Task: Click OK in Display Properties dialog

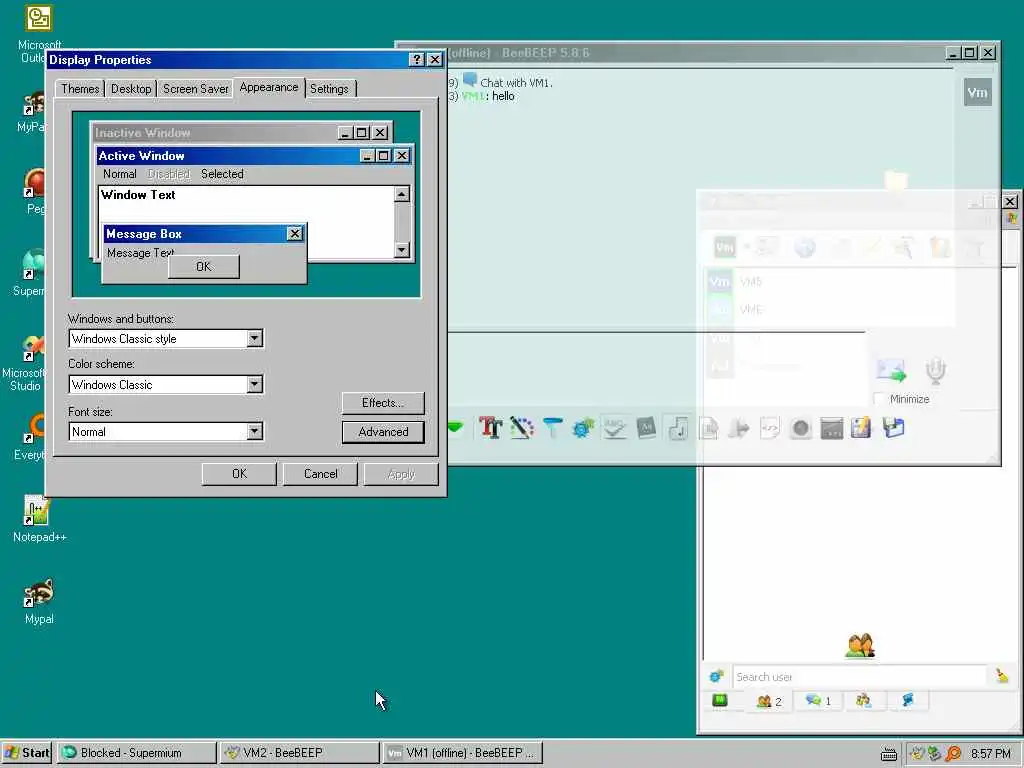Action: point(239,474)
